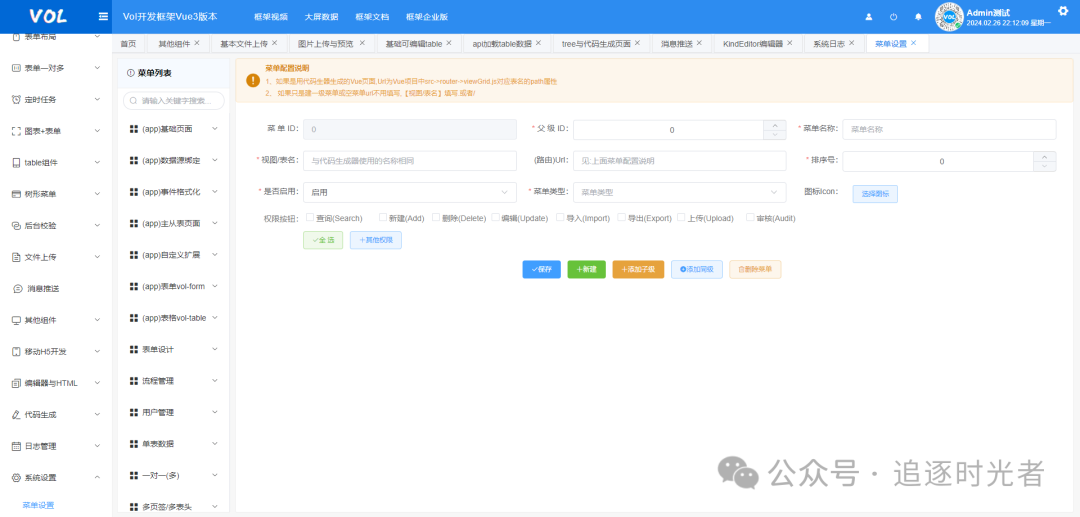Click the 编辑器与HTML icon
The height and width of the screenshot is (517, 1080).
pos(17,383)
